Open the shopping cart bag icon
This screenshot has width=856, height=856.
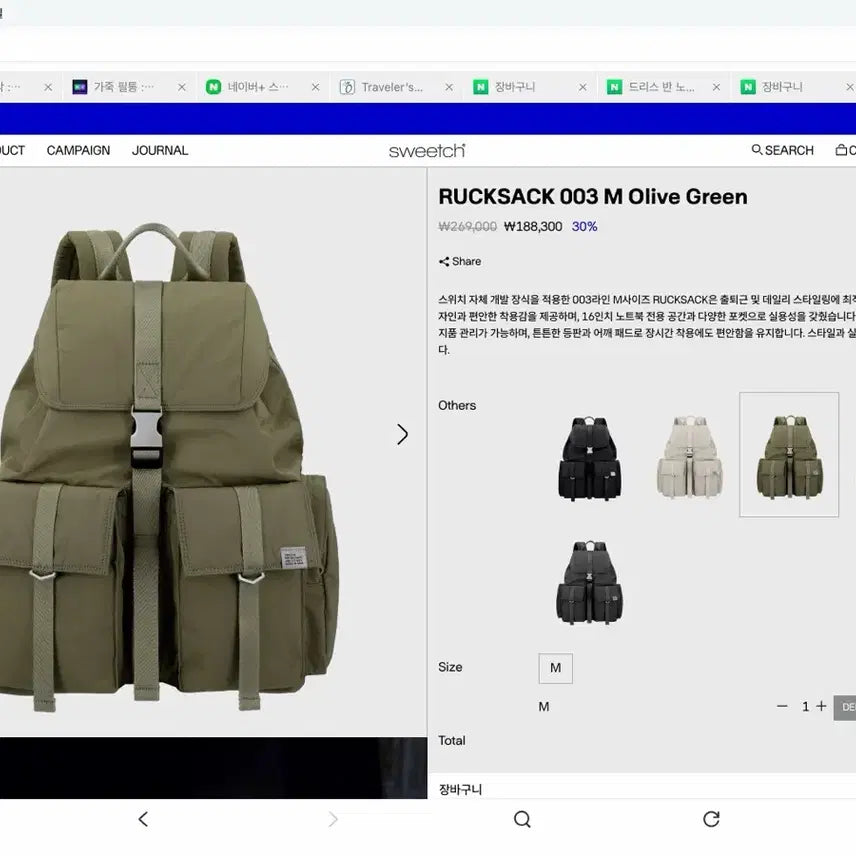point(841,150)
